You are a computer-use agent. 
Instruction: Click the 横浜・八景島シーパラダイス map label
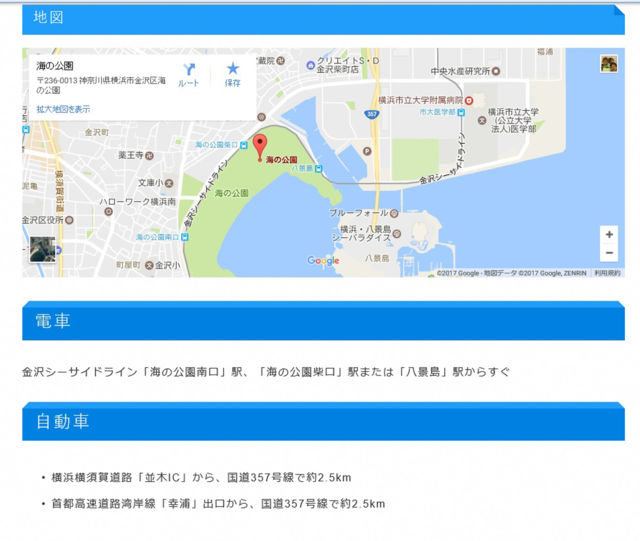pos(372,233)
